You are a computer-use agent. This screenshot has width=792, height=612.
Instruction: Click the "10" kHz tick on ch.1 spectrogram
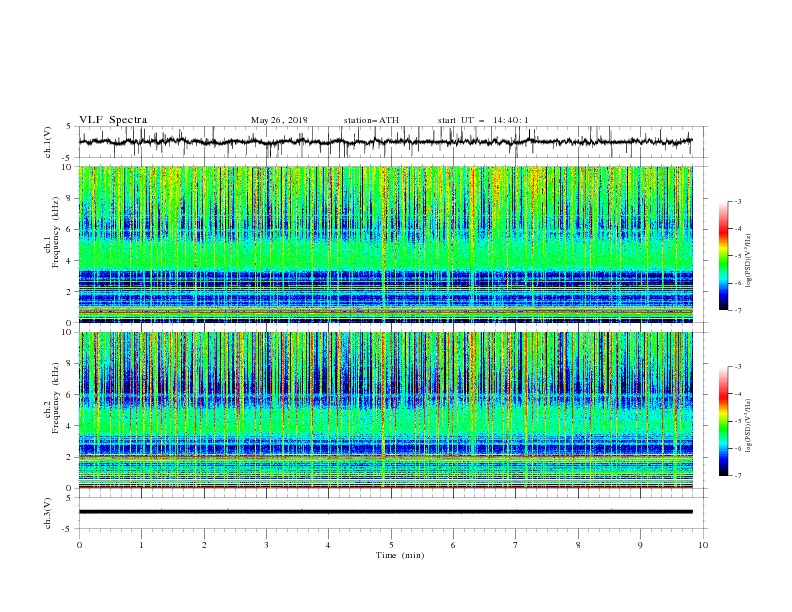[x=68, y=167]
